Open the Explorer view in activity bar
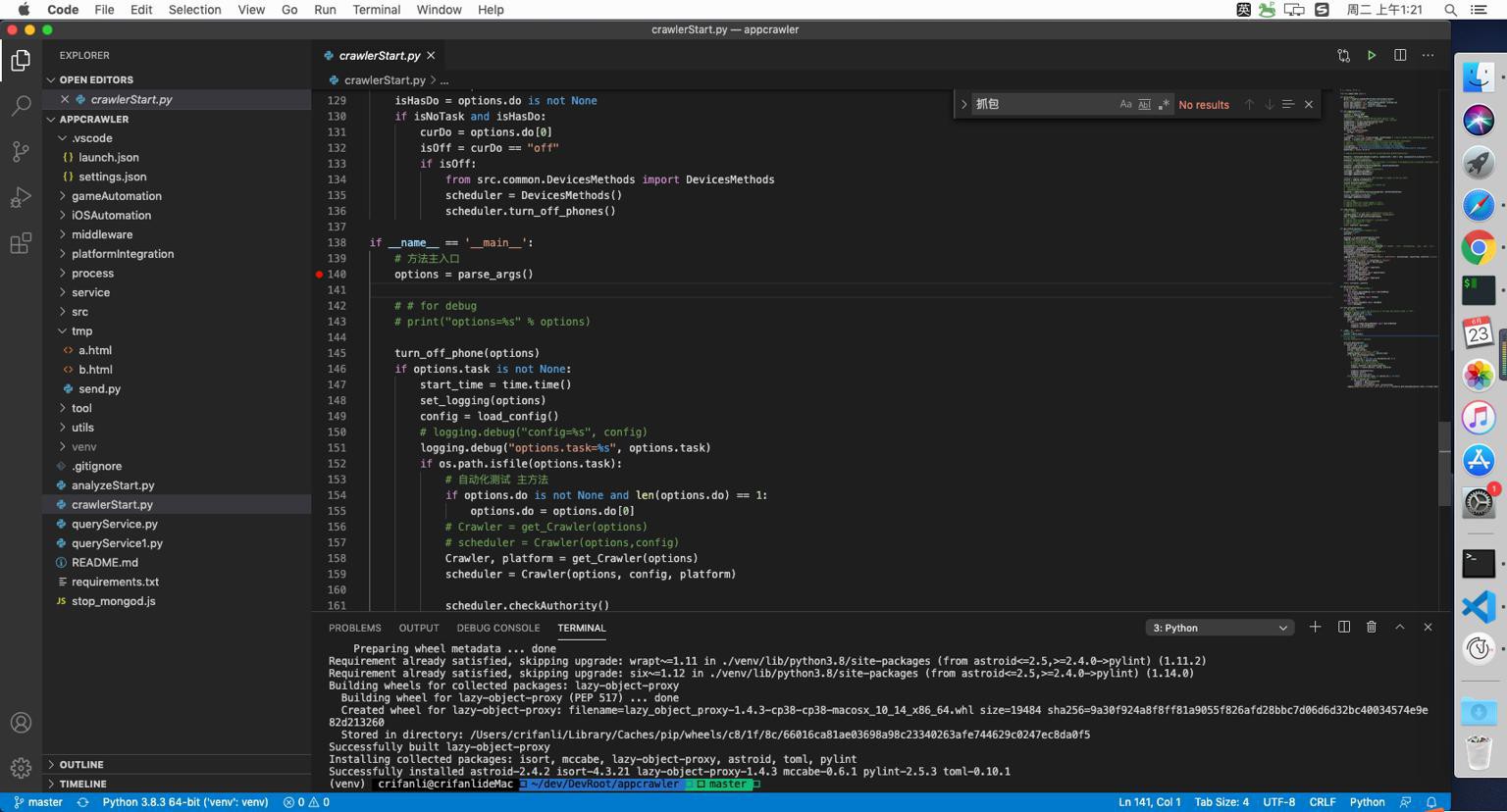Image resolution: width=1507 pixels, height=812 pixels. [x=21, y=61]
